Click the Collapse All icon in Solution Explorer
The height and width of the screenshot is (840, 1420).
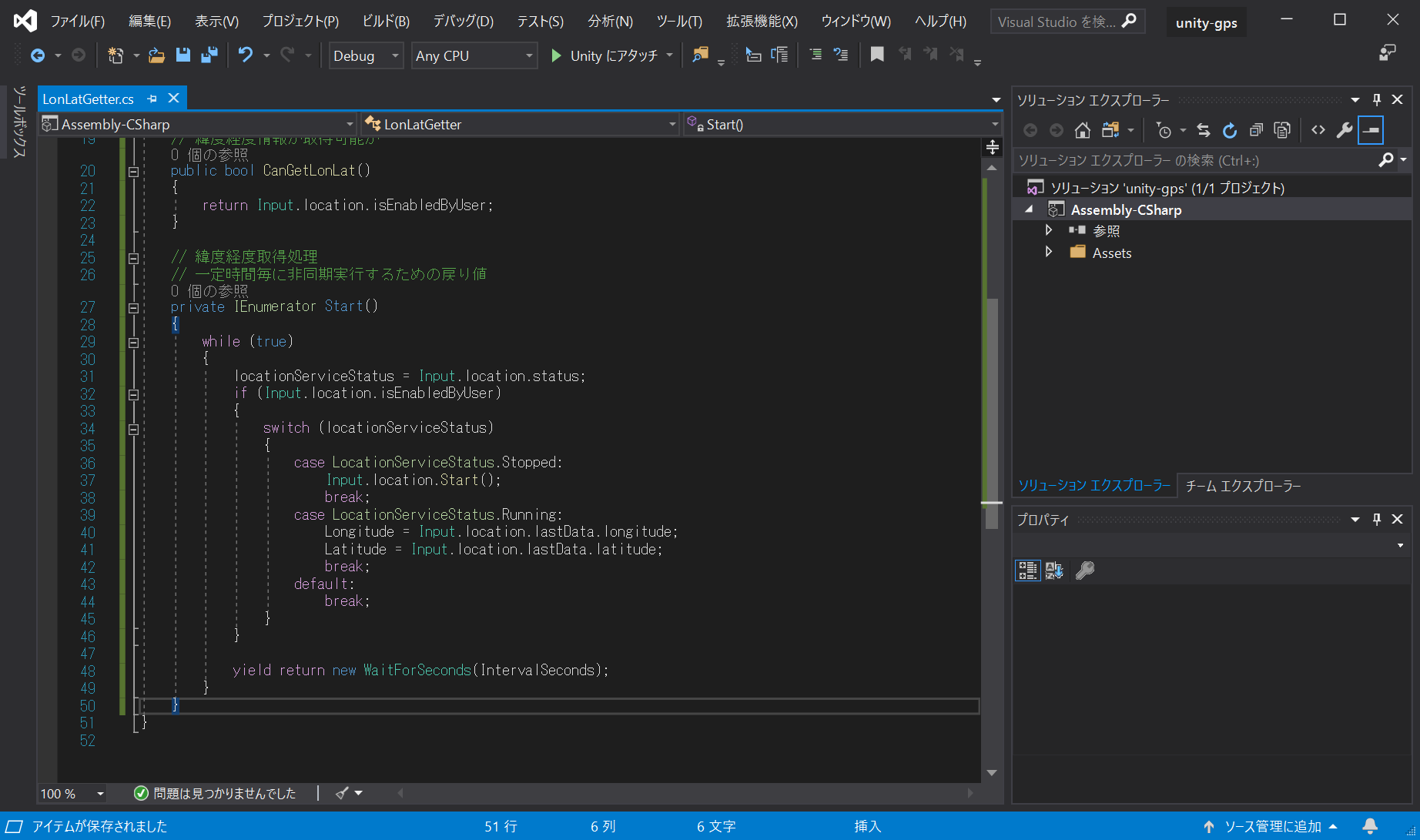[x=1256, y=131]
